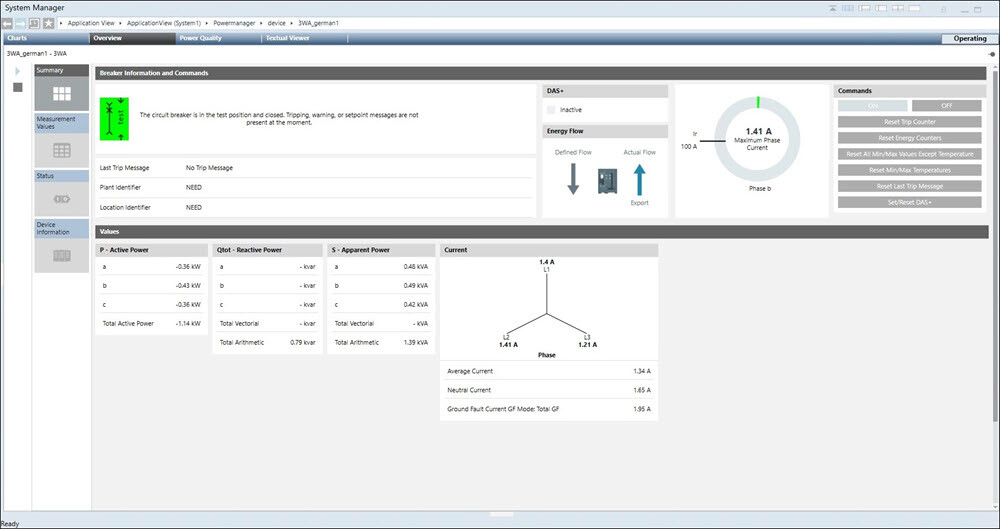Click the back navigation arrow icon
The image size is (1000, 529).
[8, 22]
